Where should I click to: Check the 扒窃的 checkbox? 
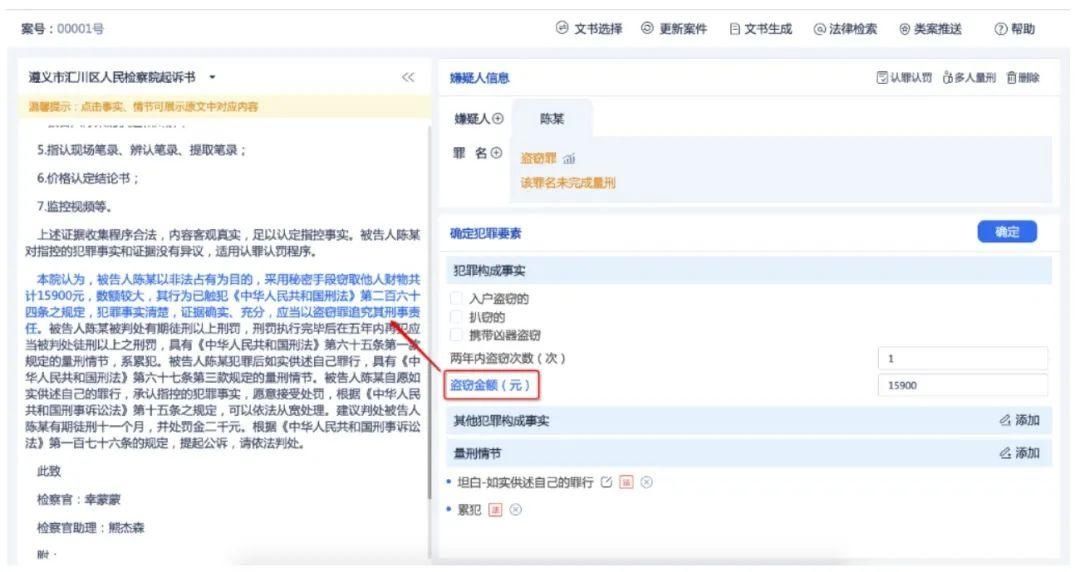click(456, 317)
